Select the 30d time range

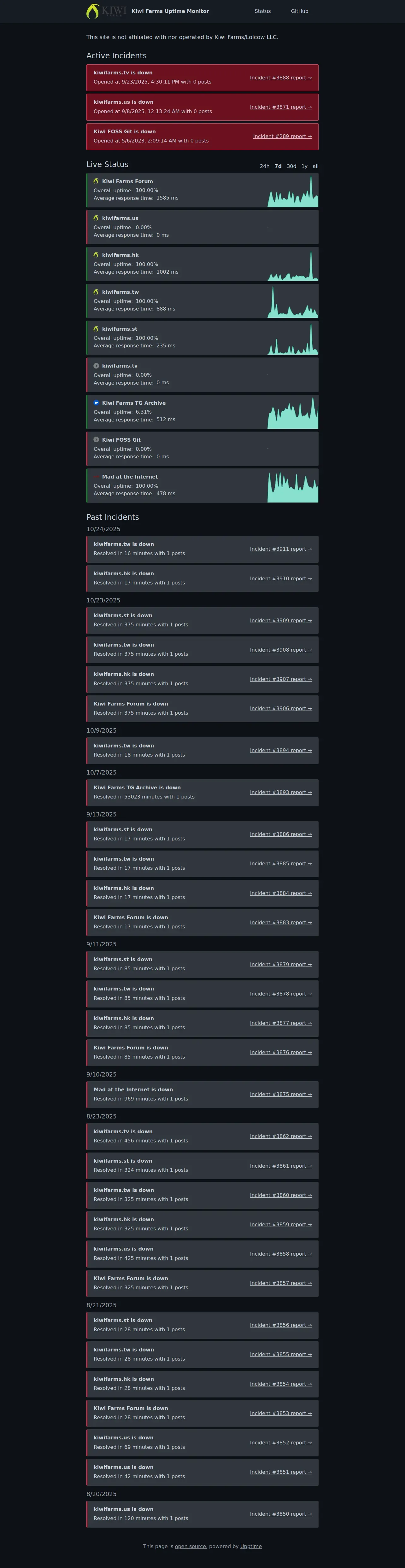coord(291,166)
